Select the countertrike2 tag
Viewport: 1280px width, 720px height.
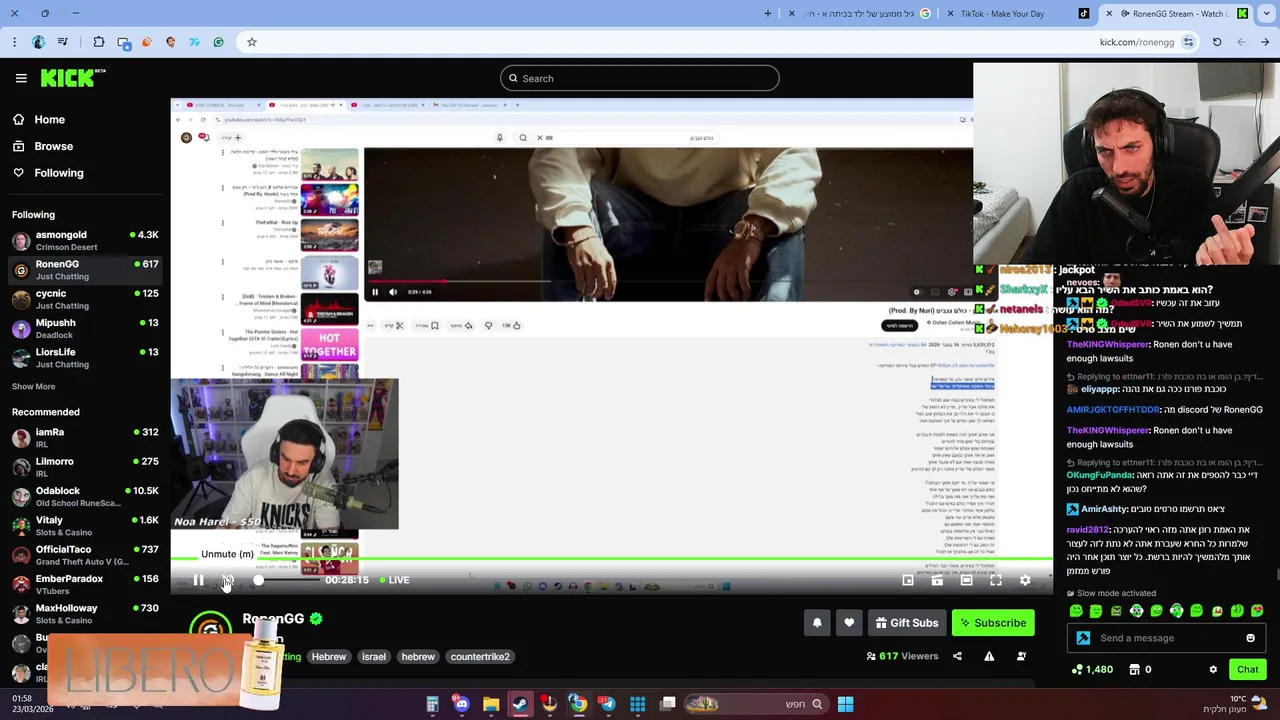480,657
